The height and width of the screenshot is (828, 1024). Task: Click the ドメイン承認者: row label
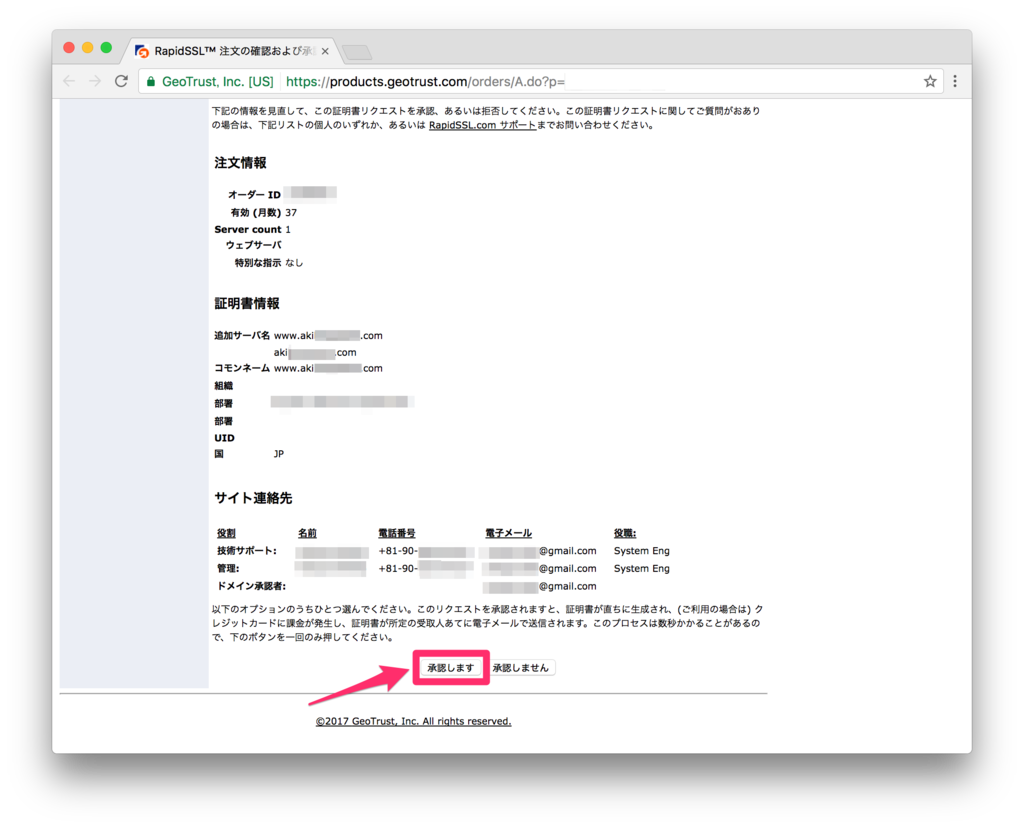click(251, 586)
